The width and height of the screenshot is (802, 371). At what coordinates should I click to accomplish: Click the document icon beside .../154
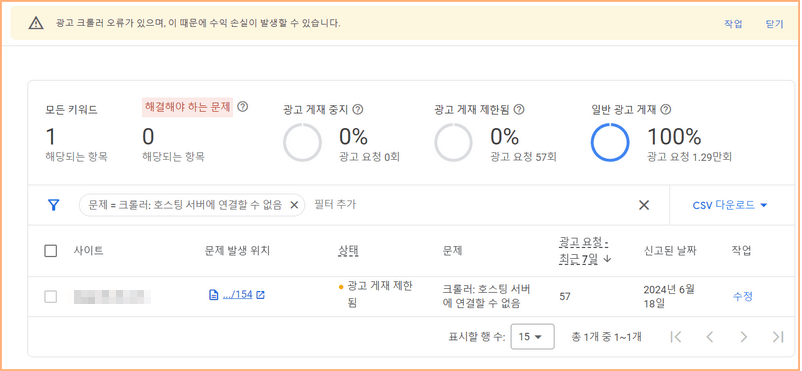[x=213, y=295]
